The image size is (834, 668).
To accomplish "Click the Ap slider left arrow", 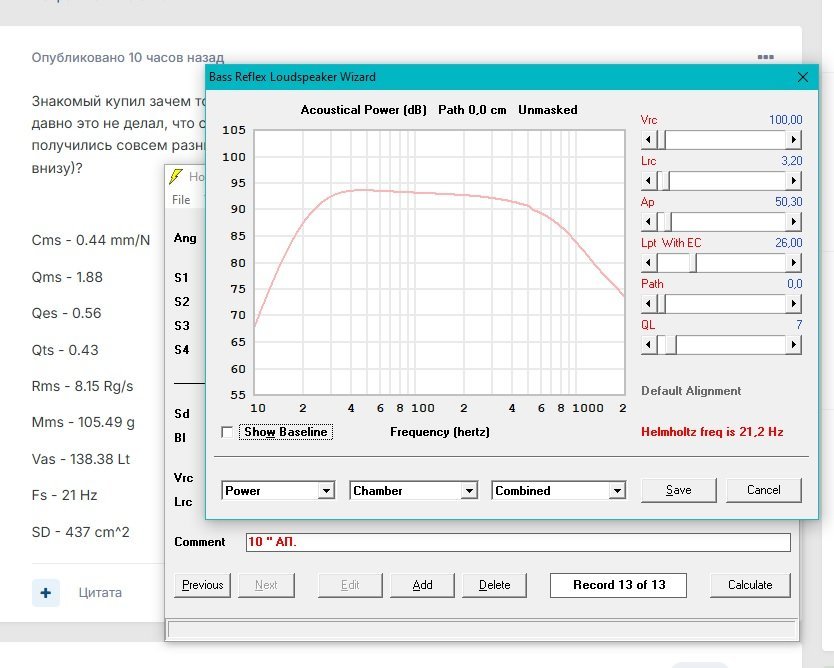I will pos(648,222).
